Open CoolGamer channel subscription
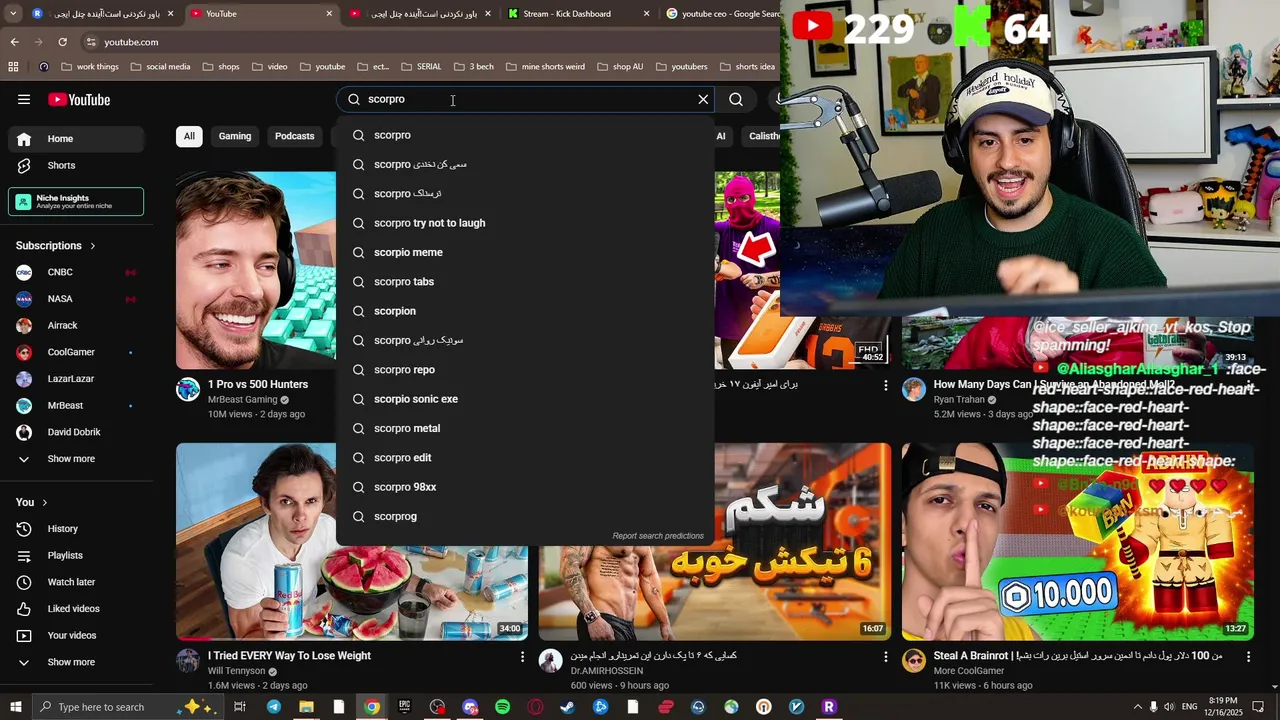Viewport: 1280px width, 720px height. 76,352
